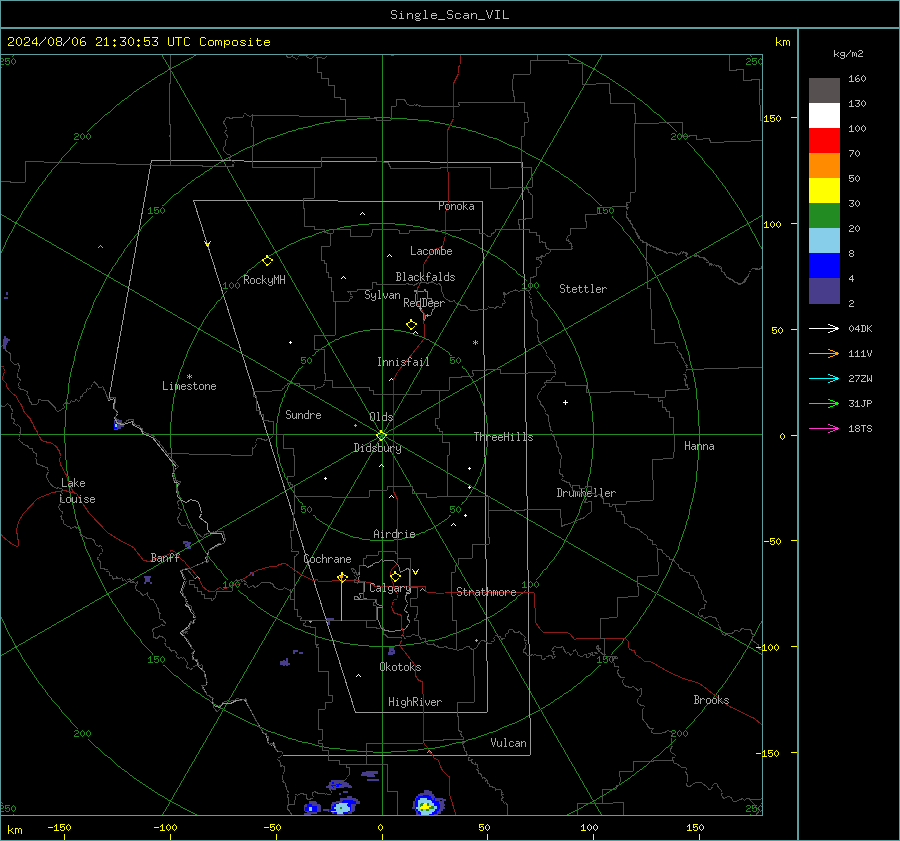Click the asterisk marker above Limestone
The height and width of the screenshot is (841, 900).
[189, 377]
